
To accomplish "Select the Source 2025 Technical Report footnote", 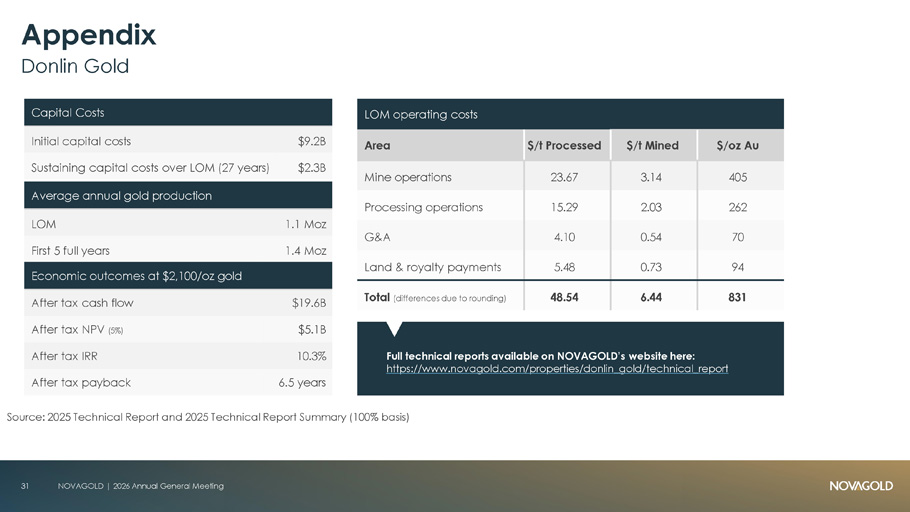I will click(208, 417).
